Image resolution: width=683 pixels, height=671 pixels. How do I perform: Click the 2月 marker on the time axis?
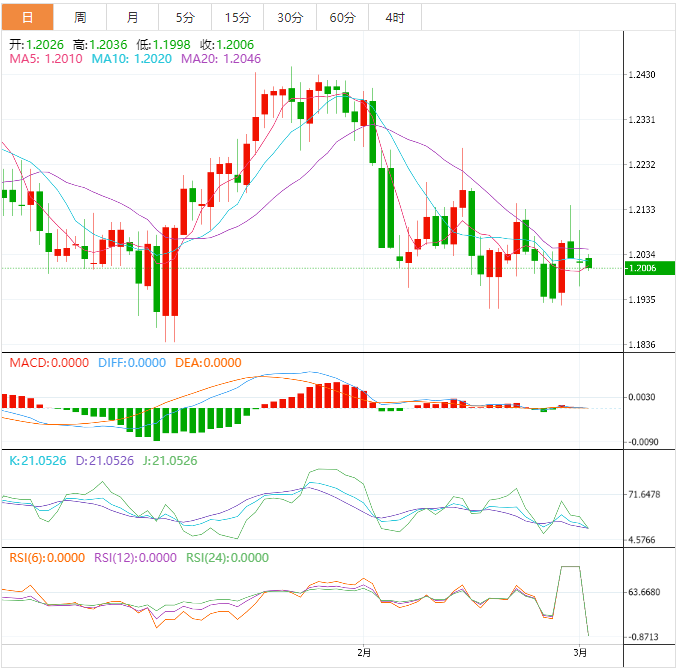(364, 654)
